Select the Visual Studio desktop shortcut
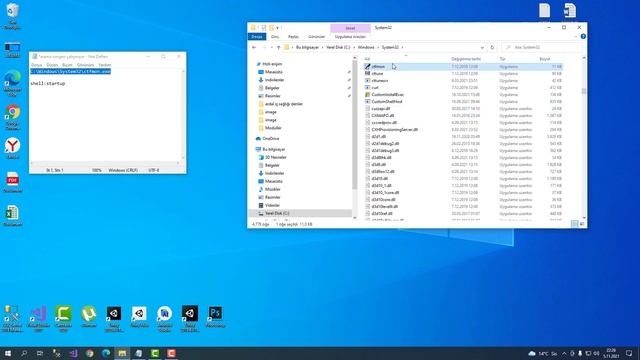The width and height of the screenshot is (640, 360). pyautogui.click(x=38, y=318)
